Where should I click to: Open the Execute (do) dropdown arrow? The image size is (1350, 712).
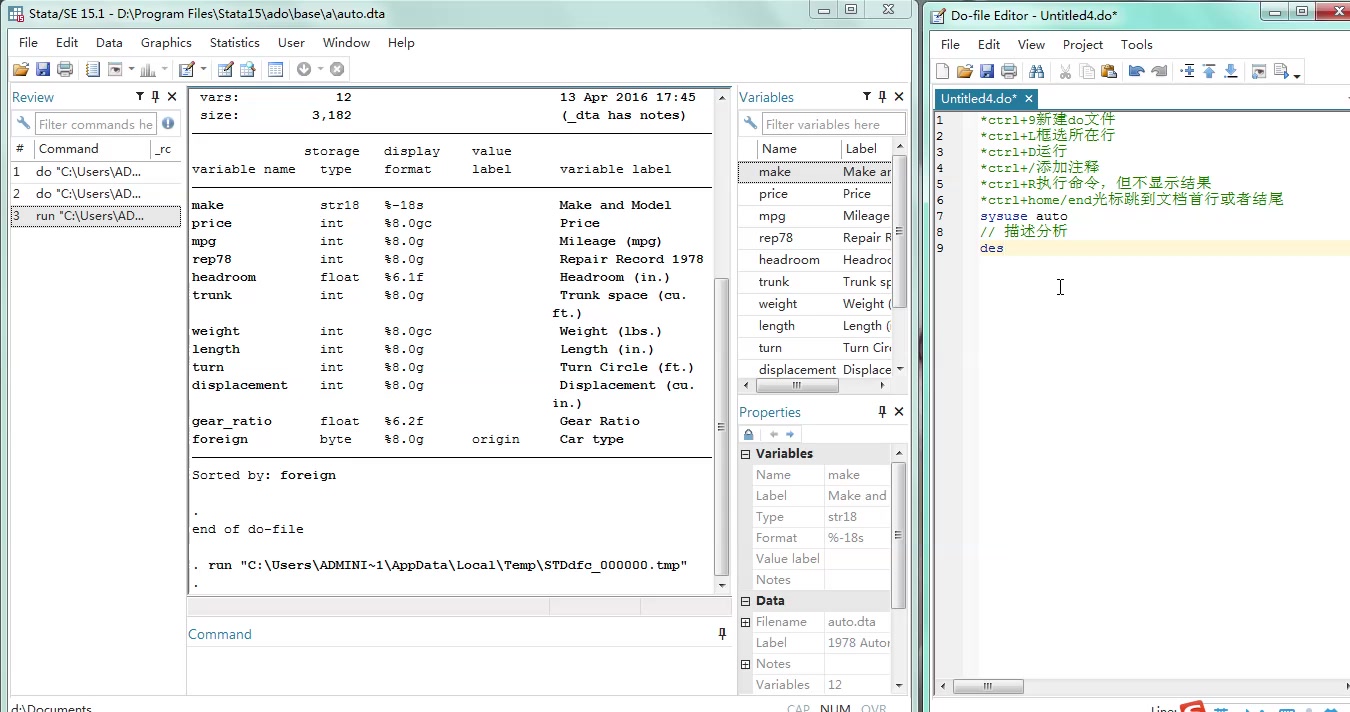pyautogui.click(x=1297, y=75)
